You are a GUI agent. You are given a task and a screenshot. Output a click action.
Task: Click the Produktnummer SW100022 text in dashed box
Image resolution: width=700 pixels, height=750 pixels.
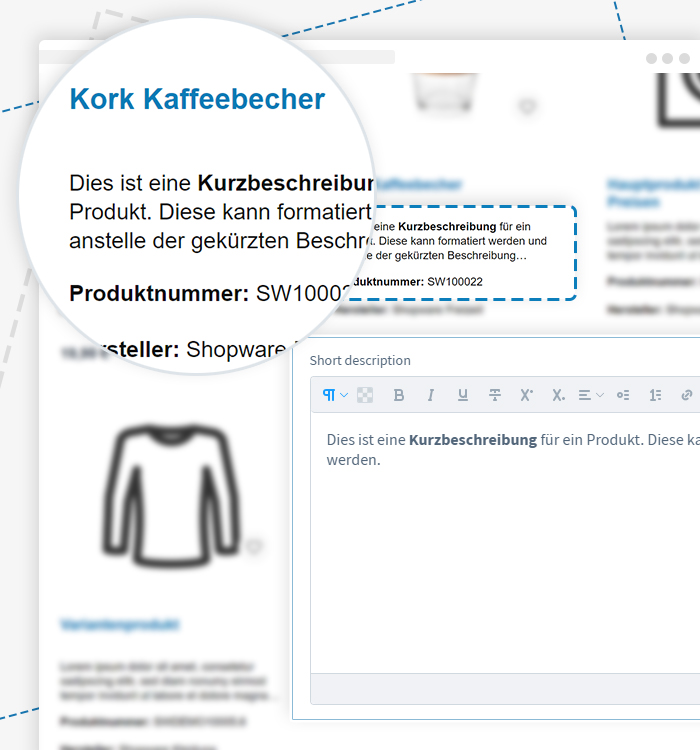[416, 282]
